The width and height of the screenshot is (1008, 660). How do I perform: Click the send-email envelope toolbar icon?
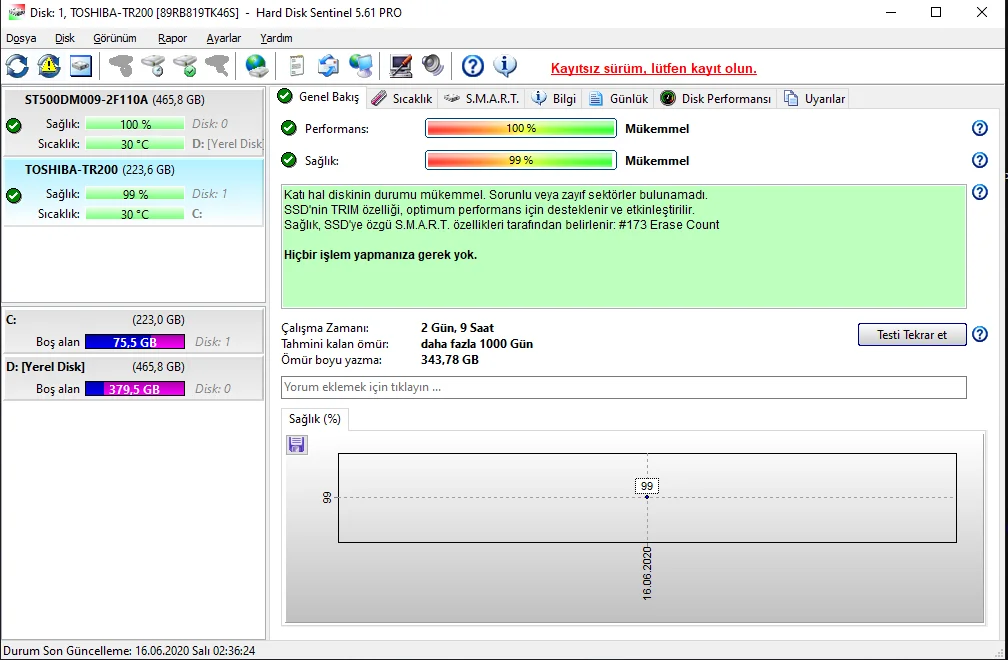click(328, 66)
